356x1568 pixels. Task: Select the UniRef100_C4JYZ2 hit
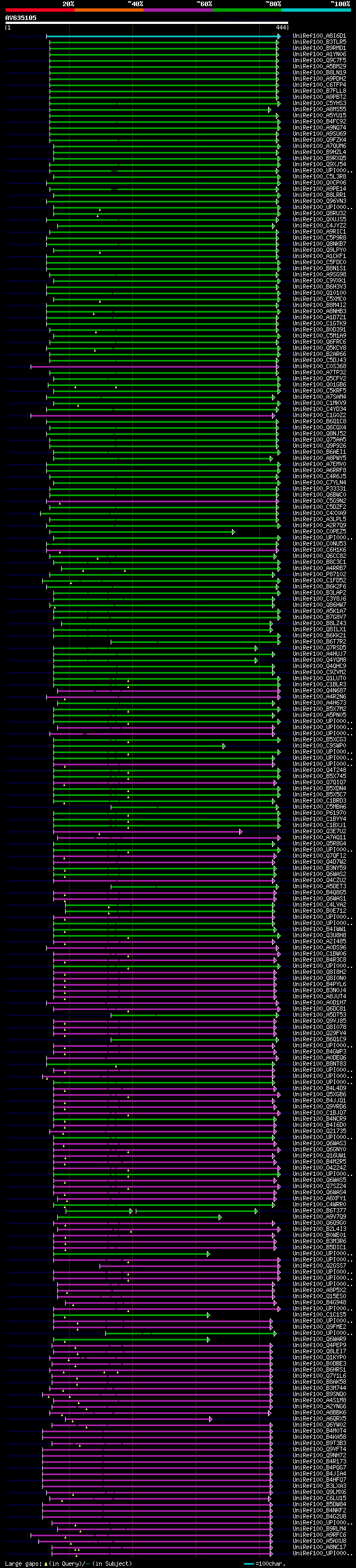coord(319,226)
